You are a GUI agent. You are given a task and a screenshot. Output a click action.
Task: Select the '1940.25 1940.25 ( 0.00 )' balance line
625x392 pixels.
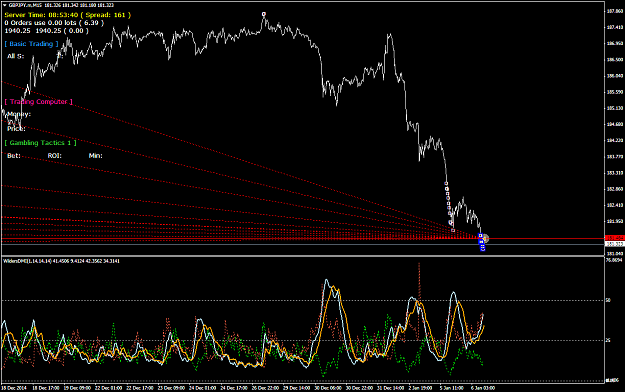pyautogui.click(x=47, y=31)
